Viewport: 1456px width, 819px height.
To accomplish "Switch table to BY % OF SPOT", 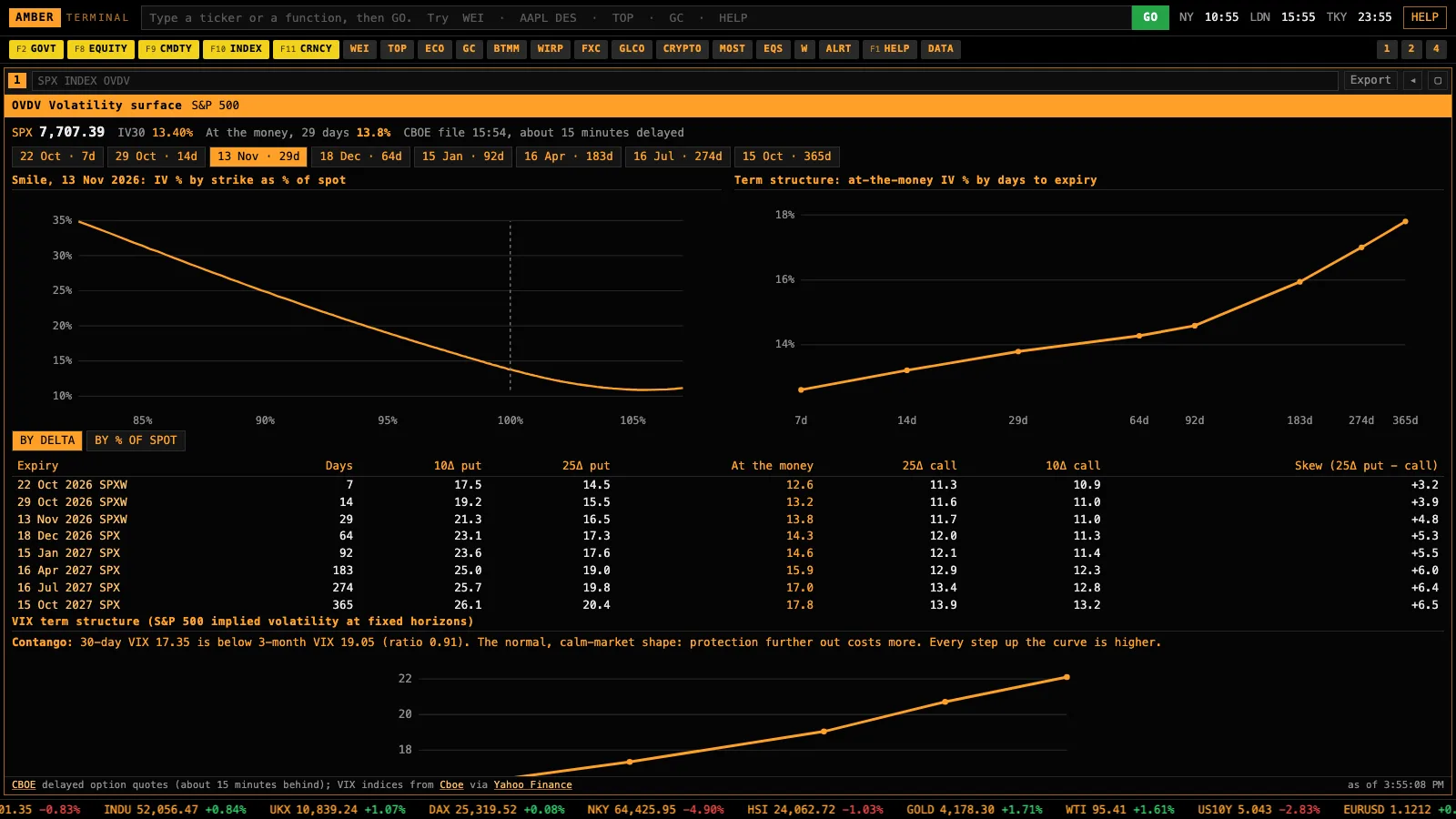I will (136, 440).
